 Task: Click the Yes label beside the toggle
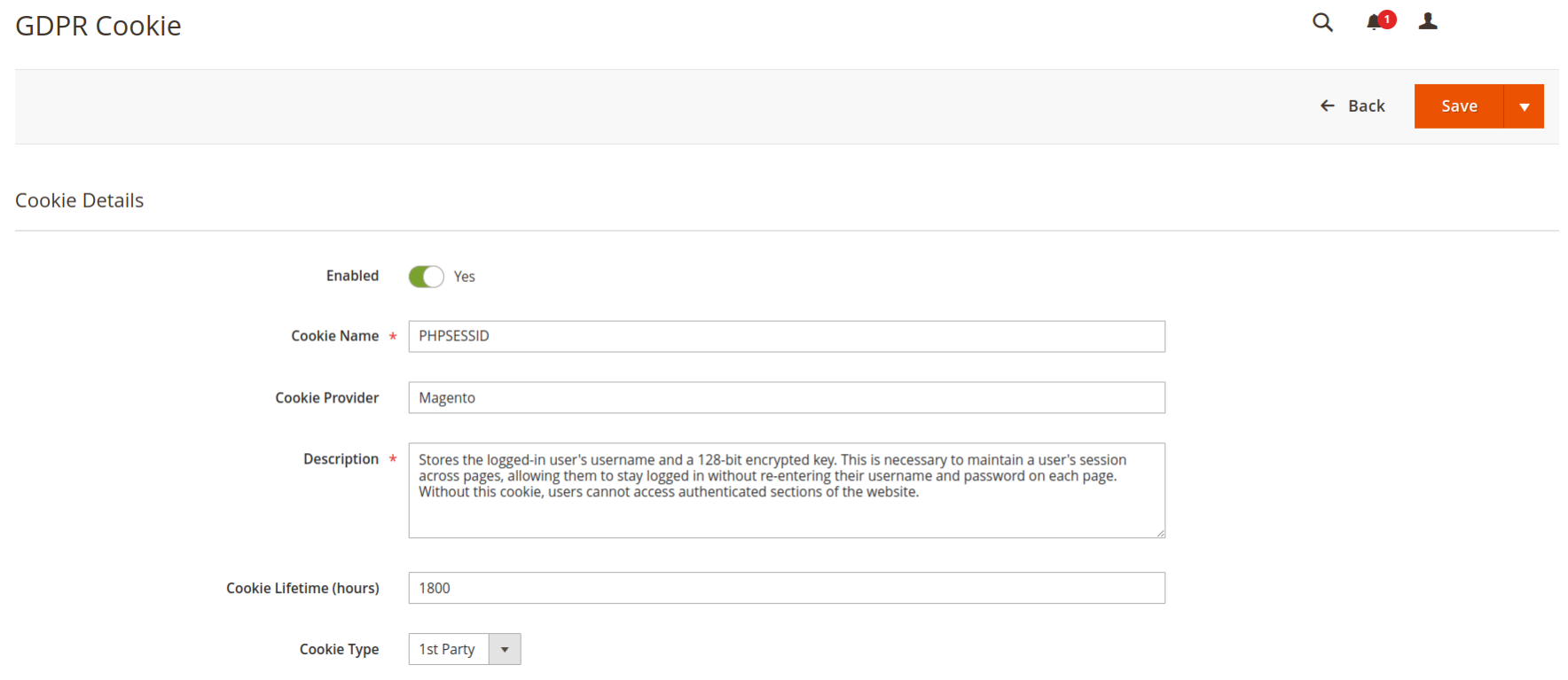pos(464,277)
